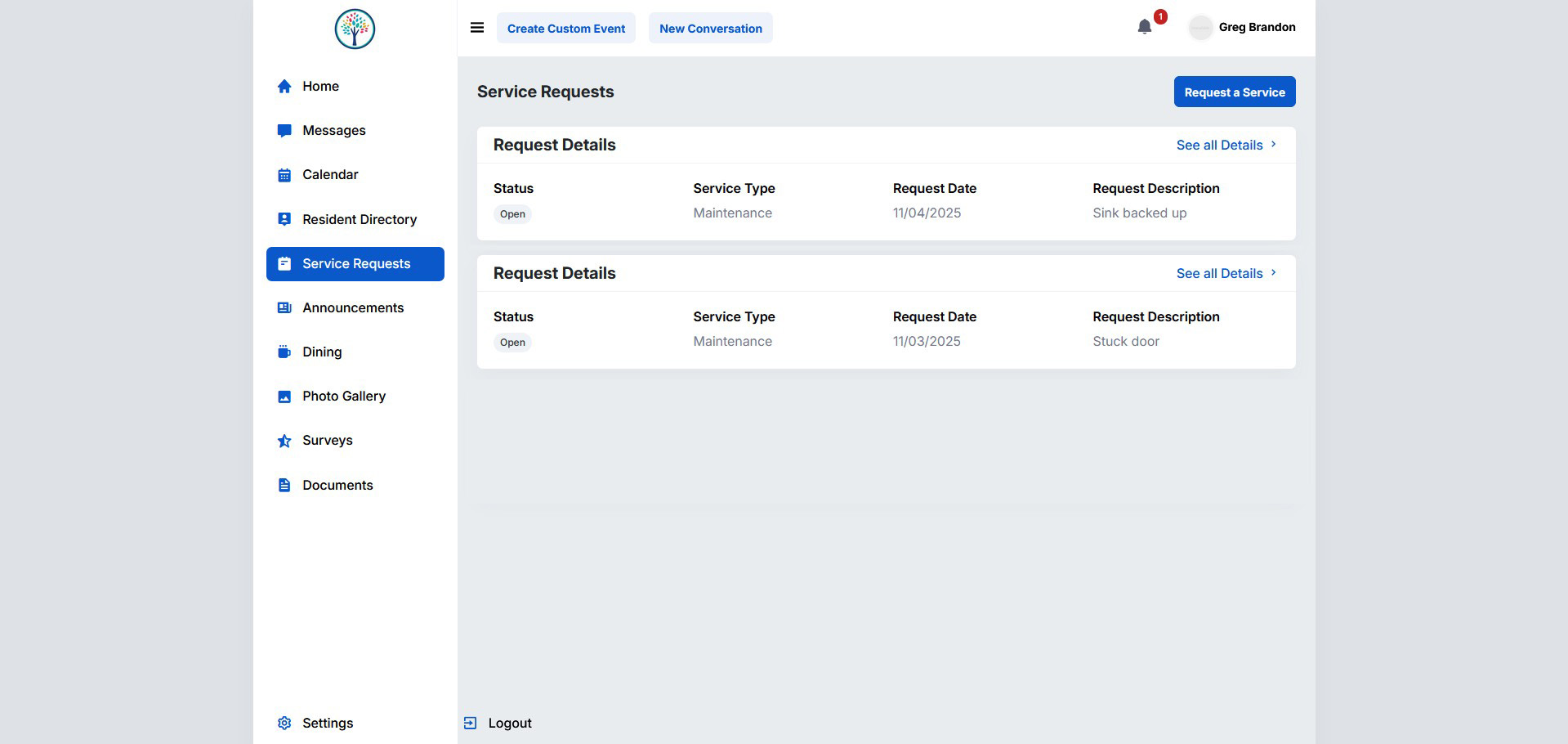Click the description 'Stuck door'
This screenshot has height=744, width=1568.
1126,342
